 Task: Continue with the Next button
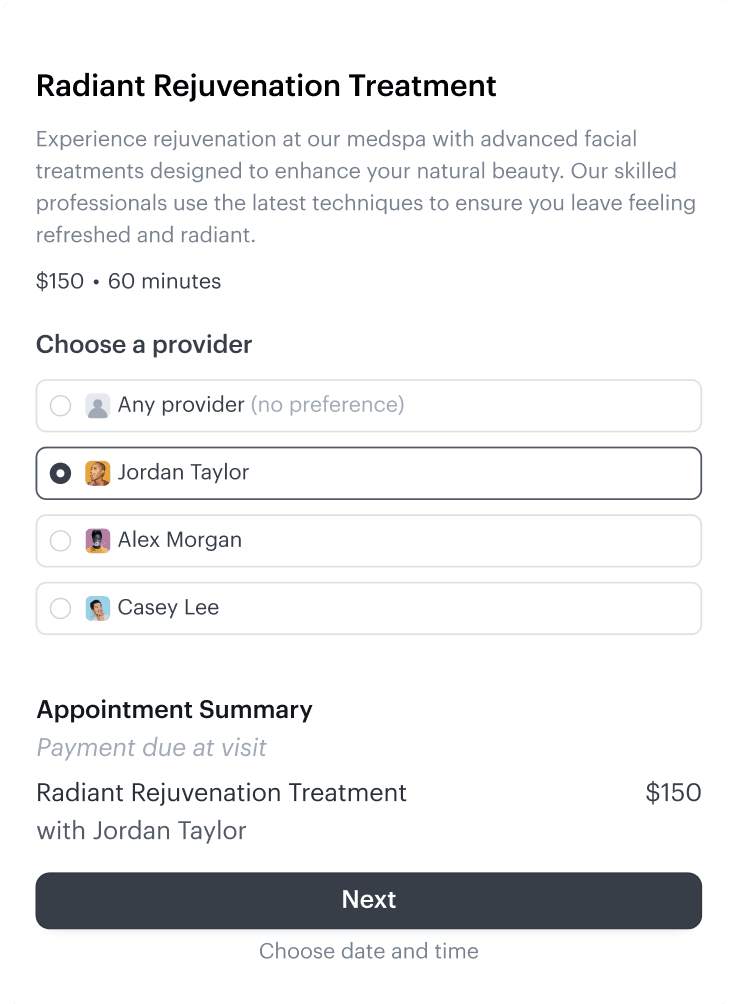pos(369,900)
